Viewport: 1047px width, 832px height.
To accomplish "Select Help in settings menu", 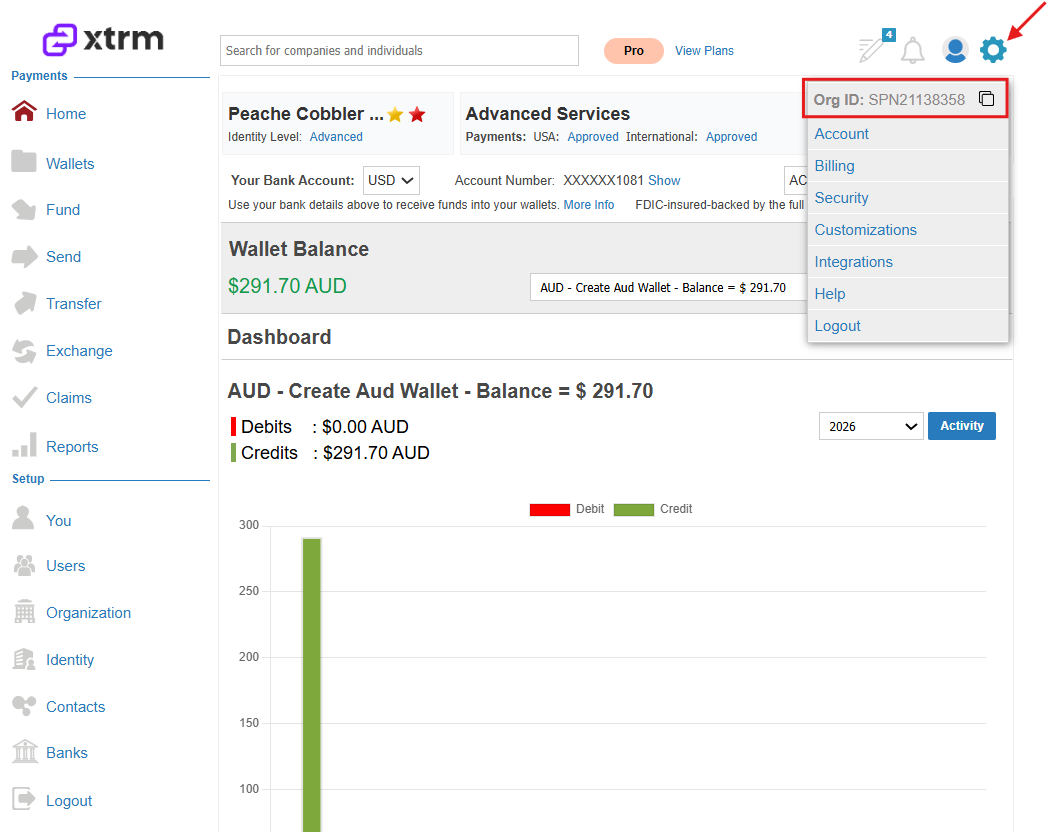I will [907, 294].
